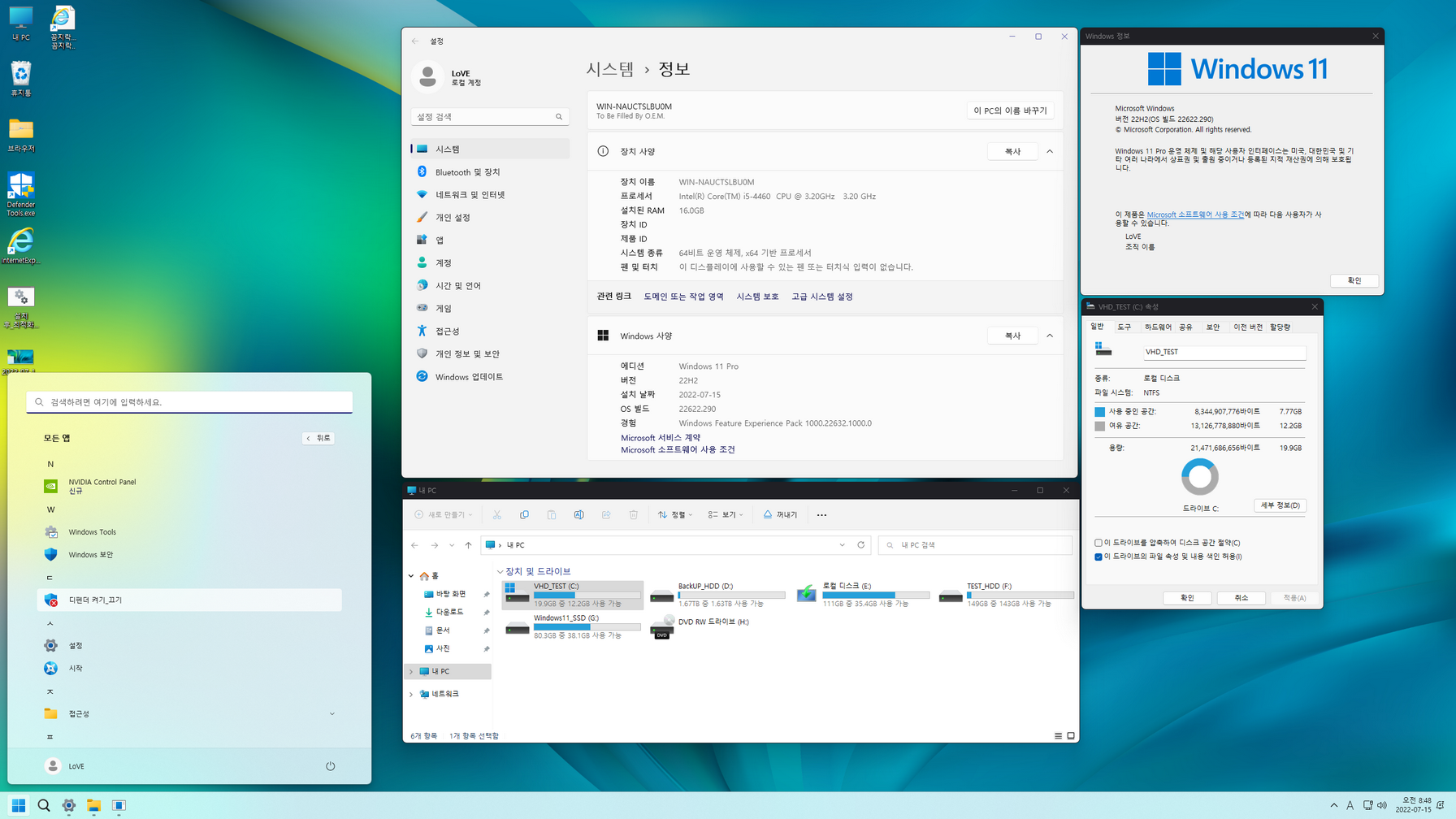Collapse the Windows 사양 section

[1050, 336]
